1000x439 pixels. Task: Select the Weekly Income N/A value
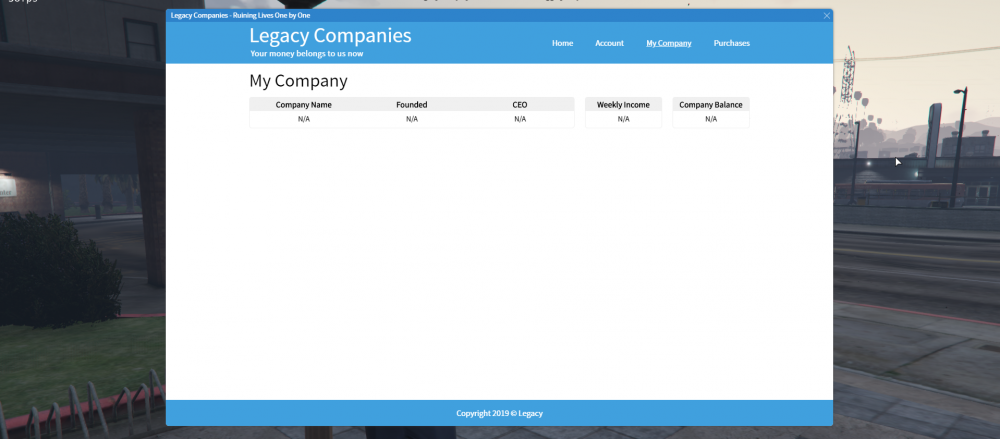pyautogui.click(x=623, y=119)
